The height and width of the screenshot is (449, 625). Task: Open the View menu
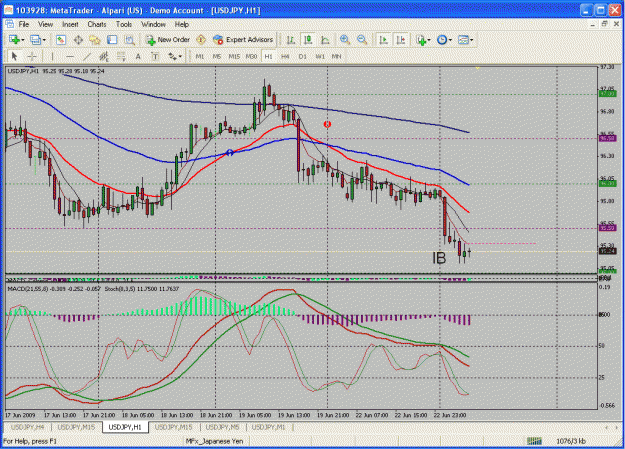click(45, 24)
